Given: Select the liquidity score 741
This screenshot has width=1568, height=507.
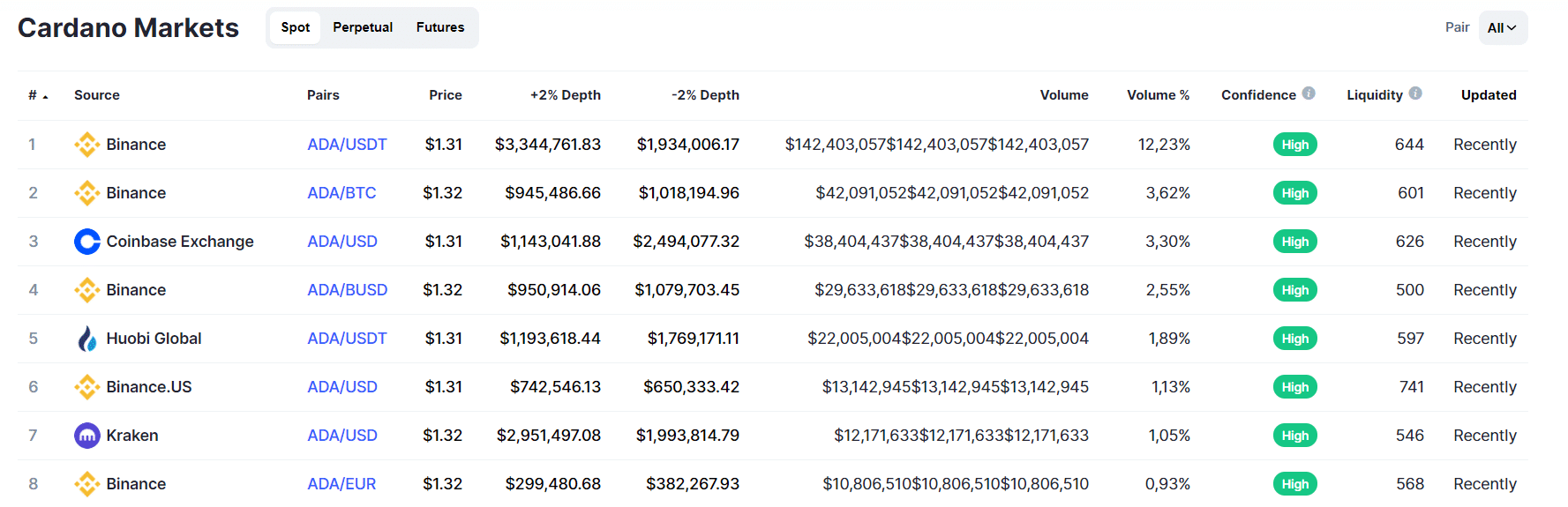Looking at the screenshot, I should (x=1412, y=387).
